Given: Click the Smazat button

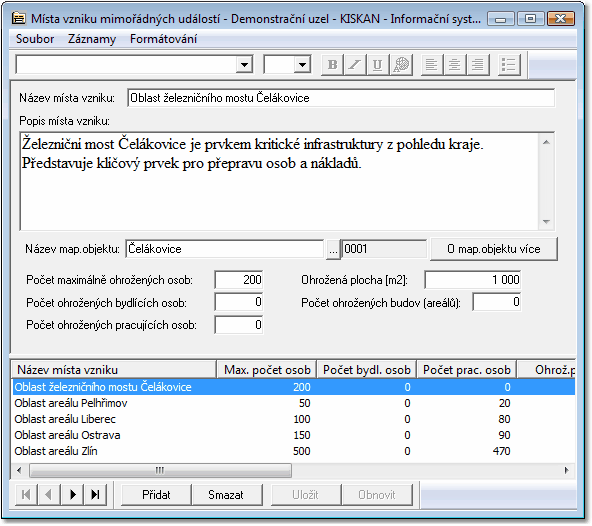Looking at the screenshot, I should pyautogui.click(x=226, y=494).
